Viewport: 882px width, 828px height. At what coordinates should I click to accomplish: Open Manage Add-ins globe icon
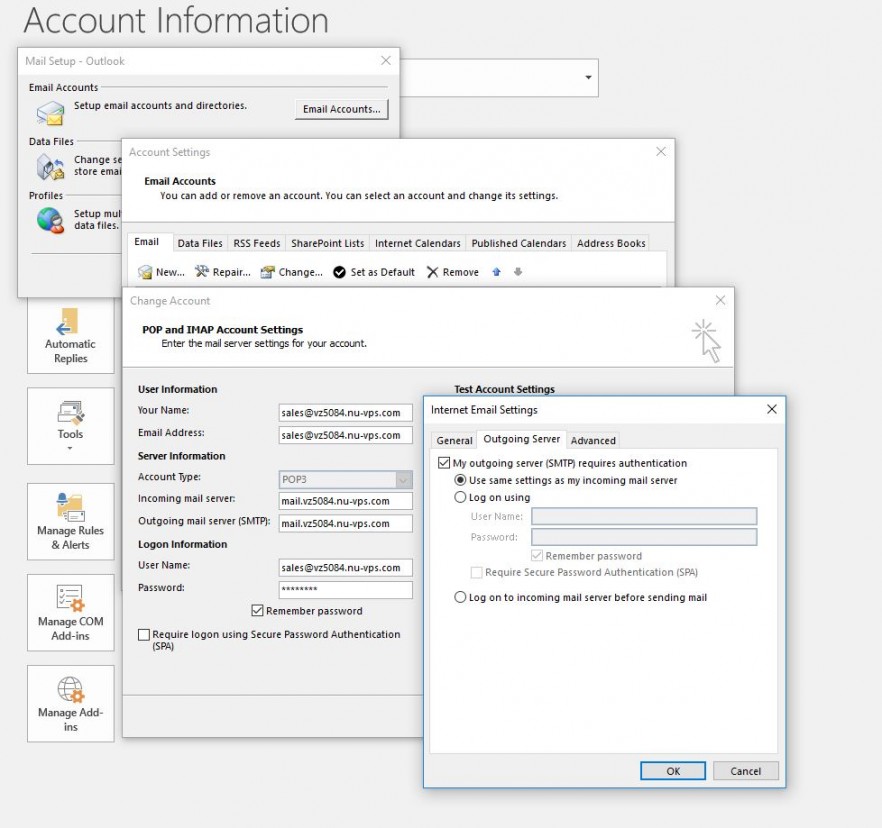[x=71, y=690]
